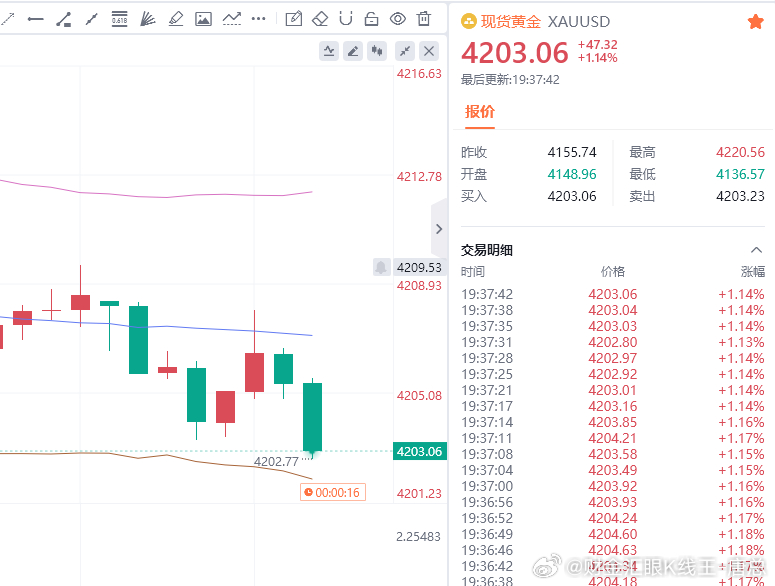Click the price alert bell icon
This screenshot has height=586, width=775.
(381, 267)
